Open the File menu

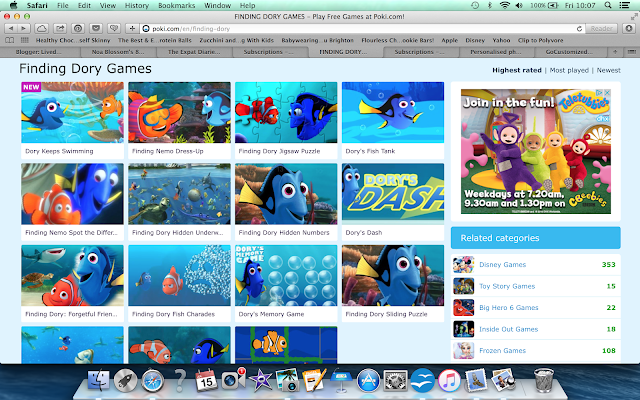[x=62, y=5]
